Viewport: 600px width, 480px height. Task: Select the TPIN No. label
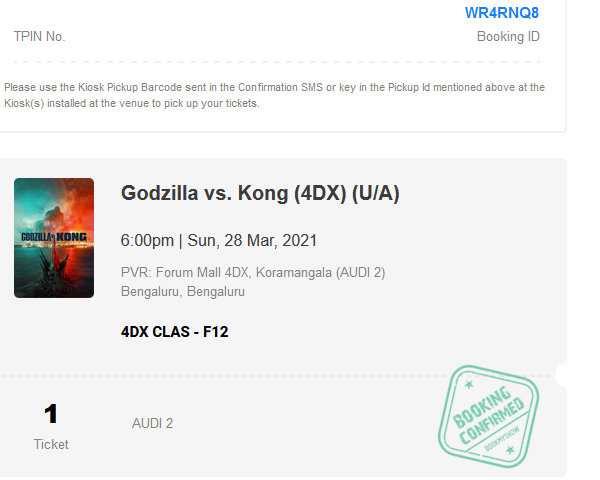39,37
